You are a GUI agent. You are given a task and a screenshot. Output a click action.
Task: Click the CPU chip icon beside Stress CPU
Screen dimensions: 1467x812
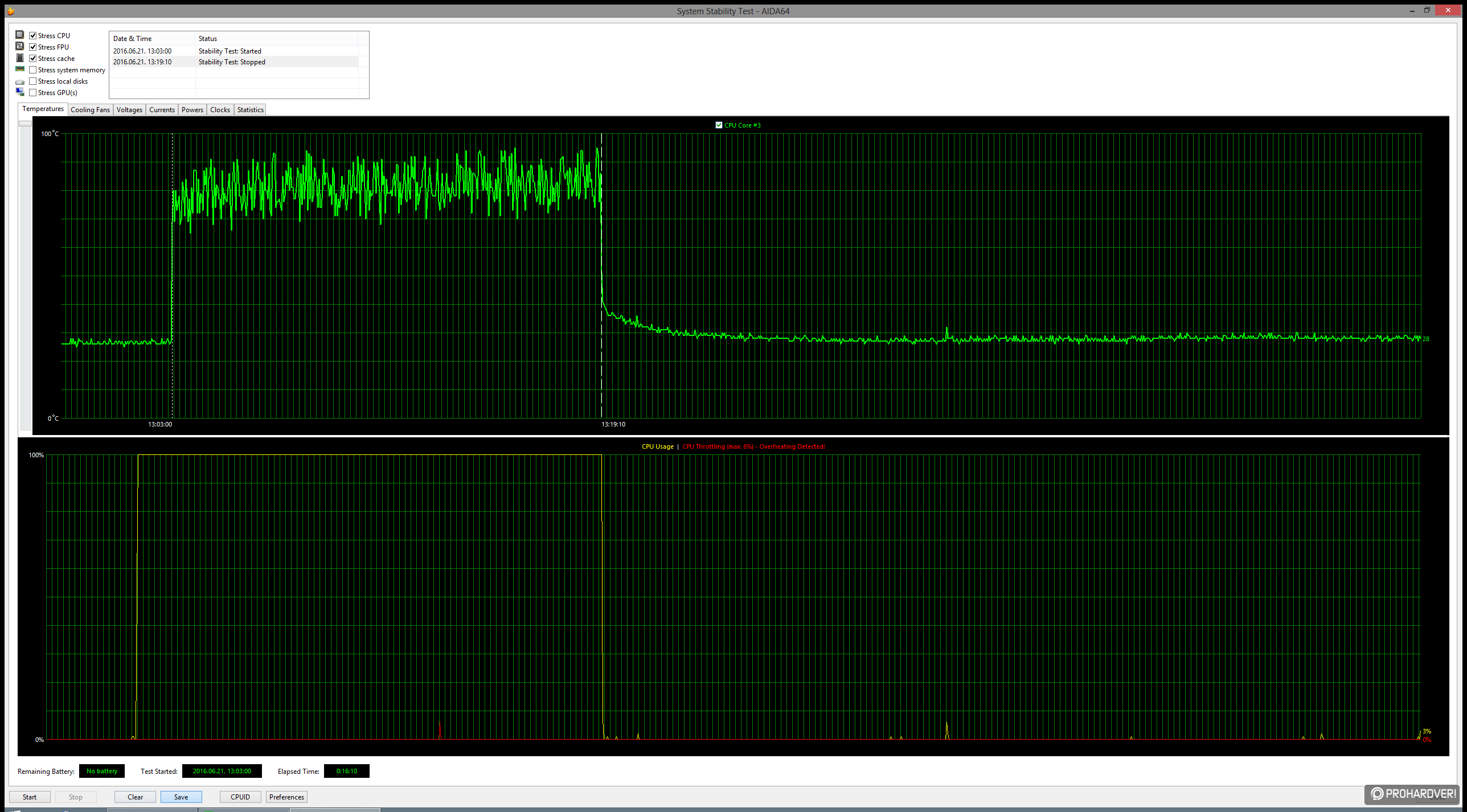pos(20,35)
